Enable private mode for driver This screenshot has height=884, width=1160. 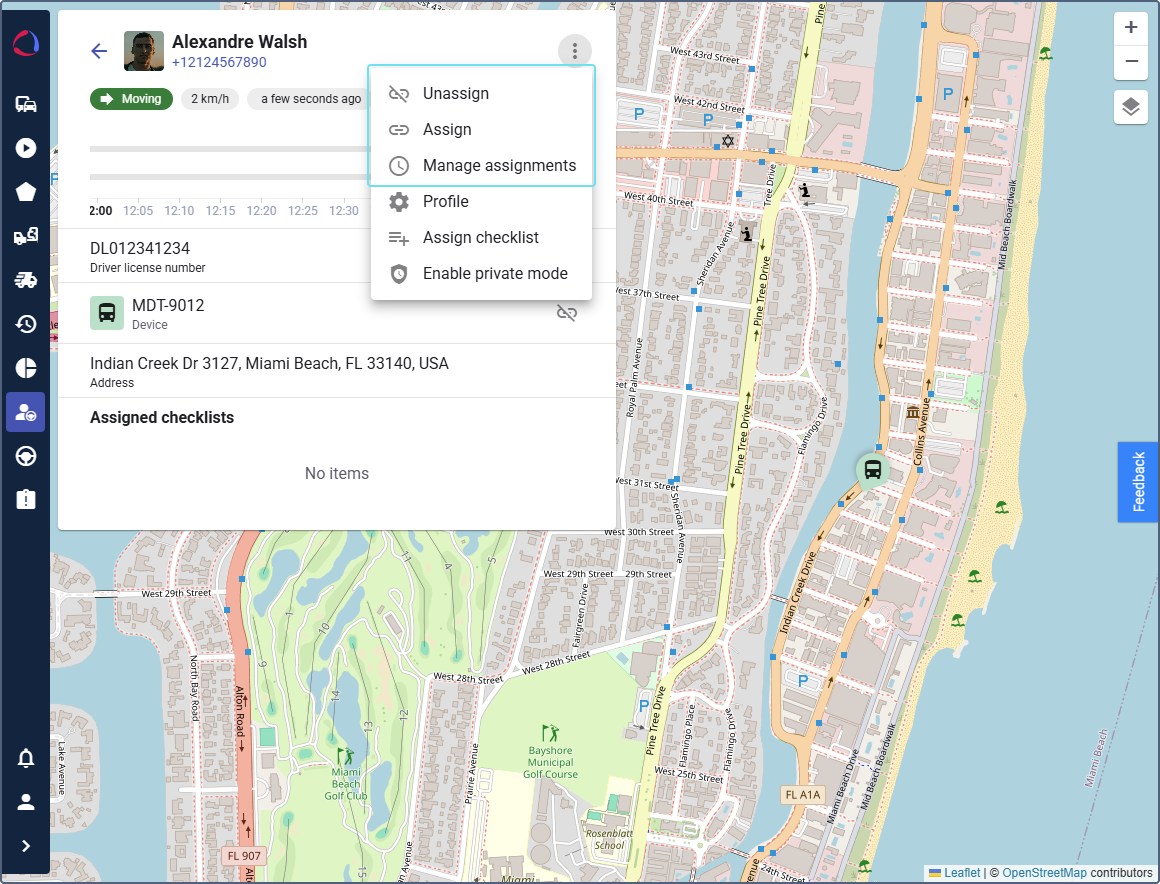tap(494, 274)
